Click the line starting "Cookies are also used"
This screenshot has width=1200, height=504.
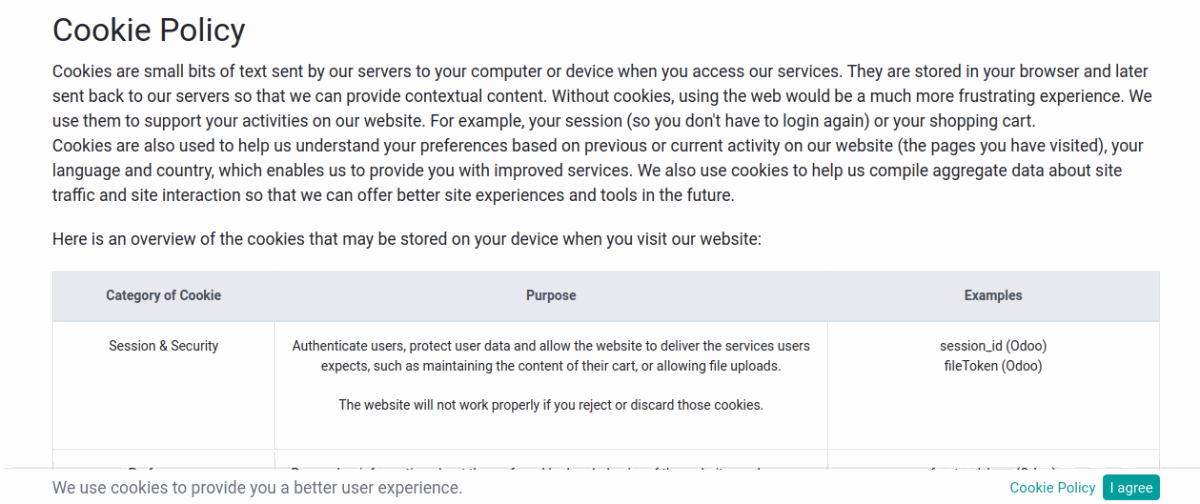coord(597,146)
